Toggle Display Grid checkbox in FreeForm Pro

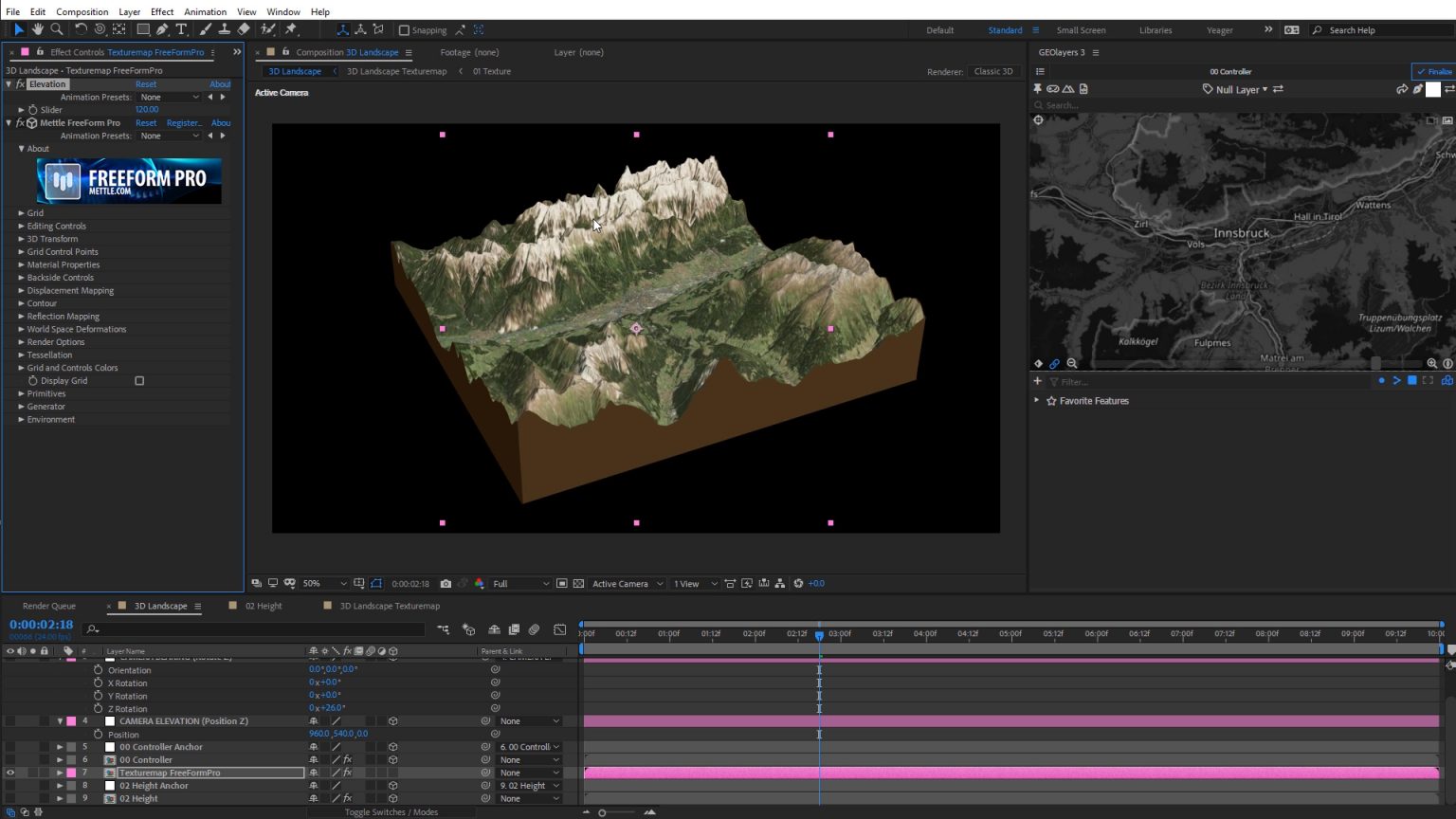point(139,380)
